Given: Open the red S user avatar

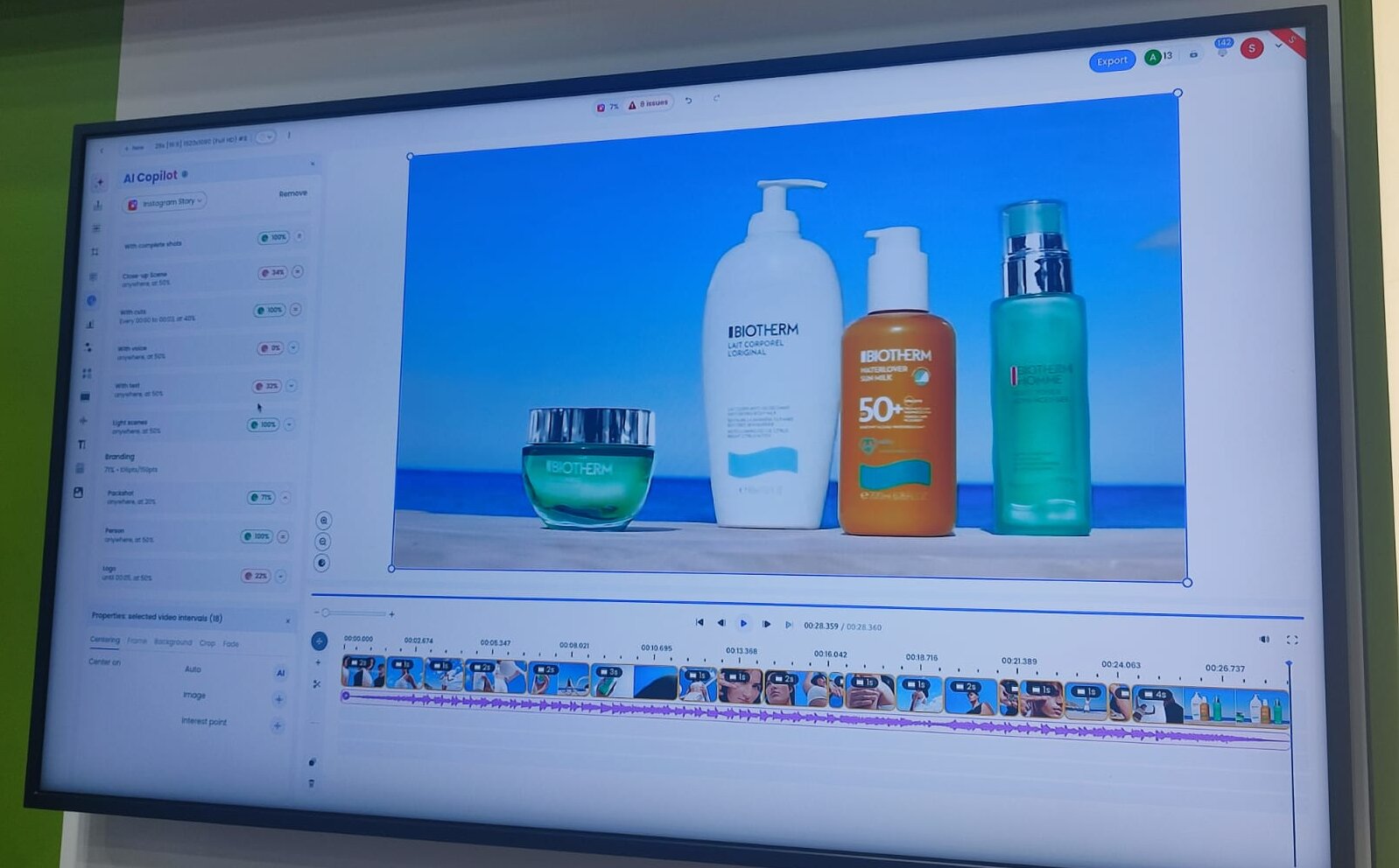Looking at the screenshot, I should click(1252, 49).
